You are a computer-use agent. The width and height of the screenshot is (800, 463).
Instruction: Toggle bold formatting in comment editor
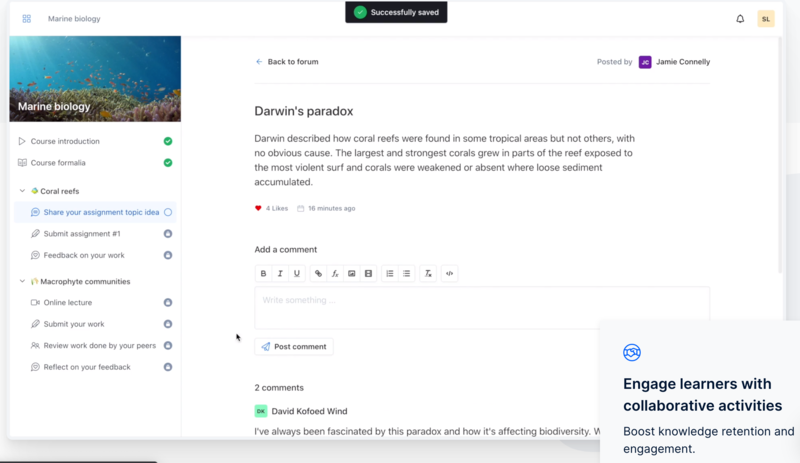[264, 273]
